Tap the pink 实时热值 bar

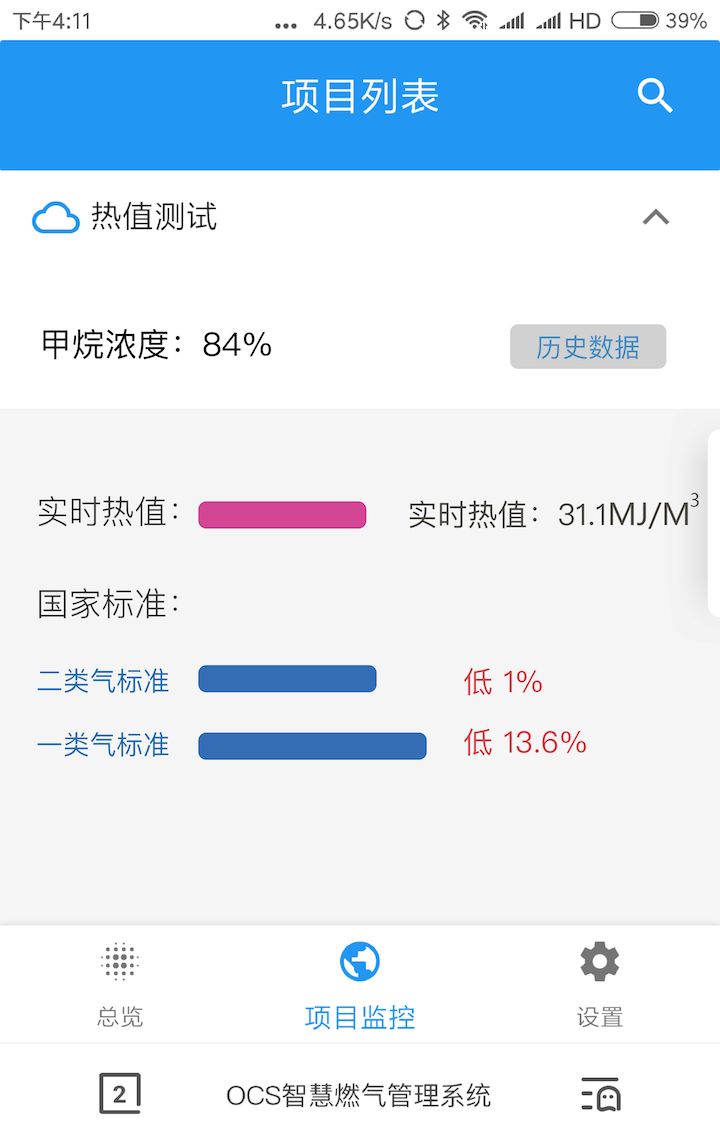(x=282, y=515)
